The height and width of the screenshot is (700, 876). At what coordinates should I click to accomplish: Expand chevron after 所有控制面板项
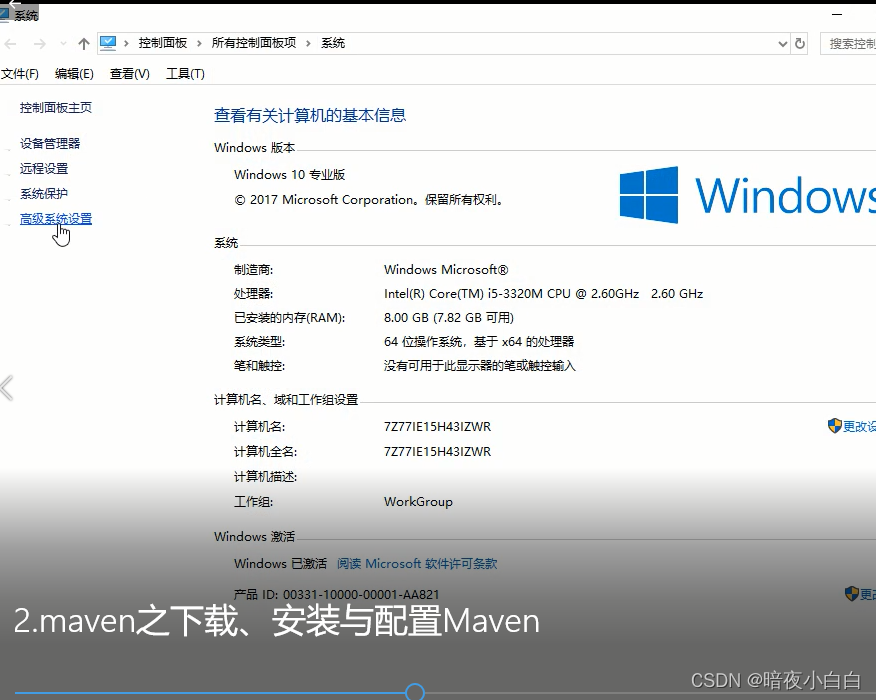308,44
